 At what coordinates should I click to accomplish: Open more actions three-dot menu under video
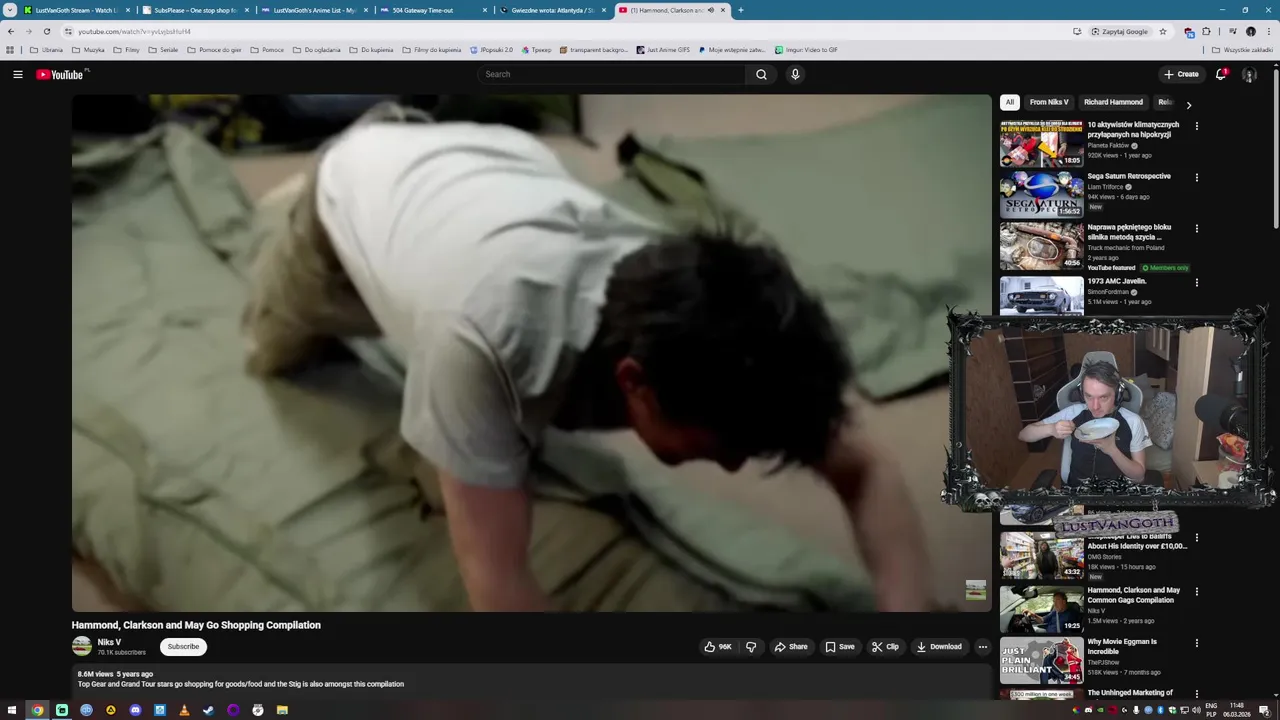[x=982, y=647]
